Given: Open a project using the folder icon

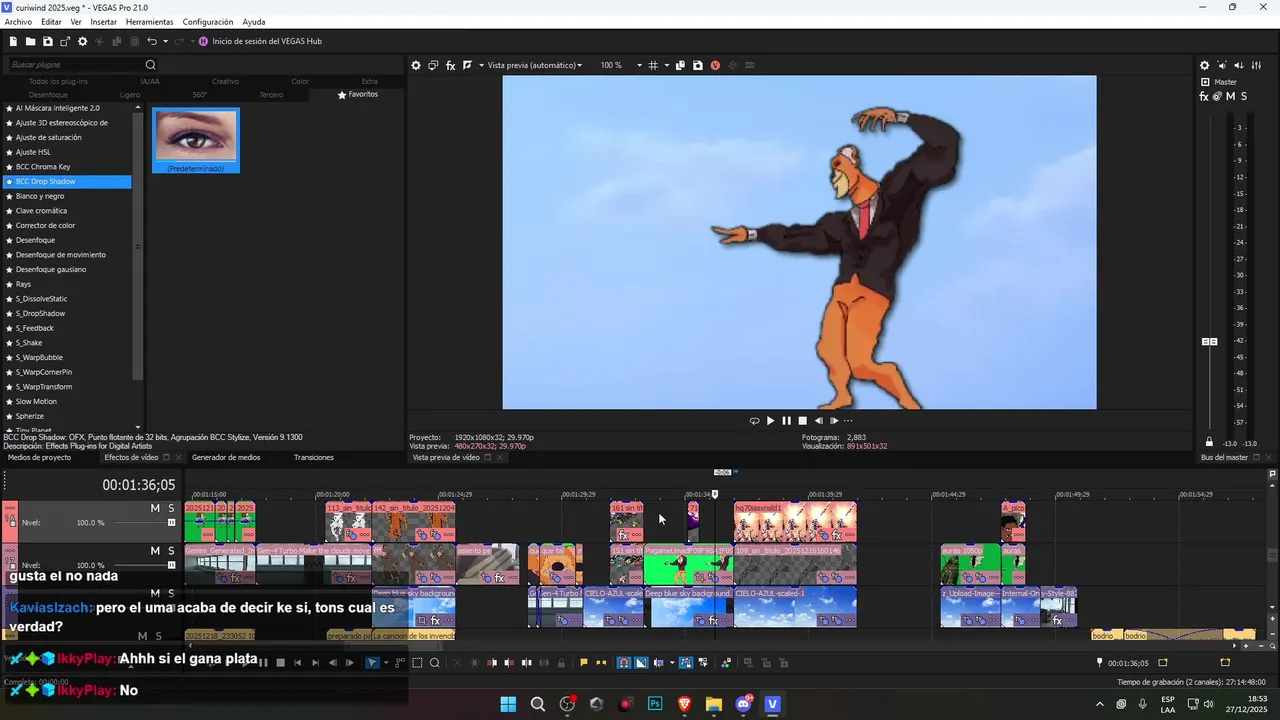Looking at the screenshot, I should [30, 41].
